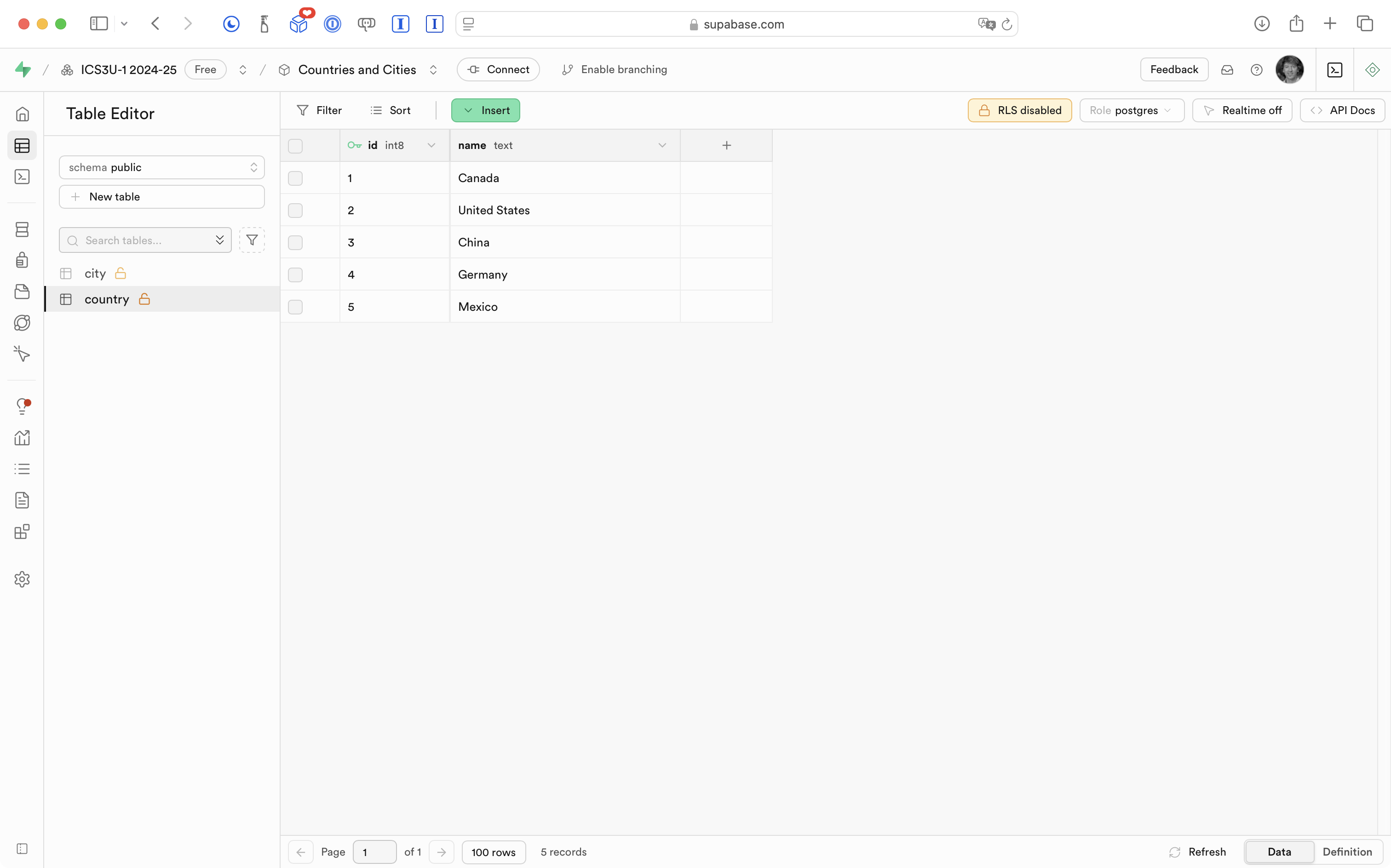Check the row checkbox for Canada
The image size is (1391, 868).
tap(295, 178)
